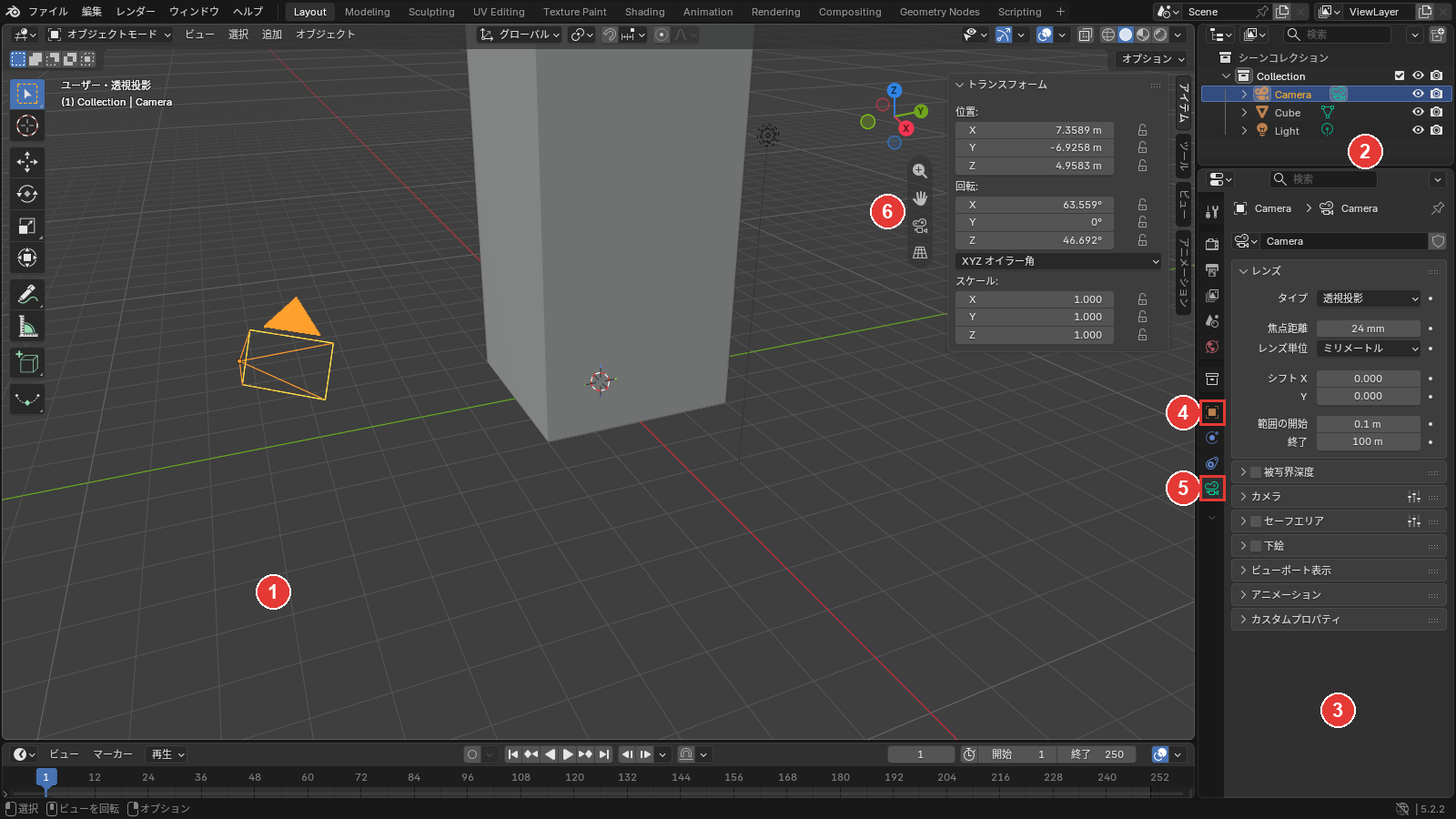Open the ファイル menu
This screenshot has height=819, width=1456.
47,12
